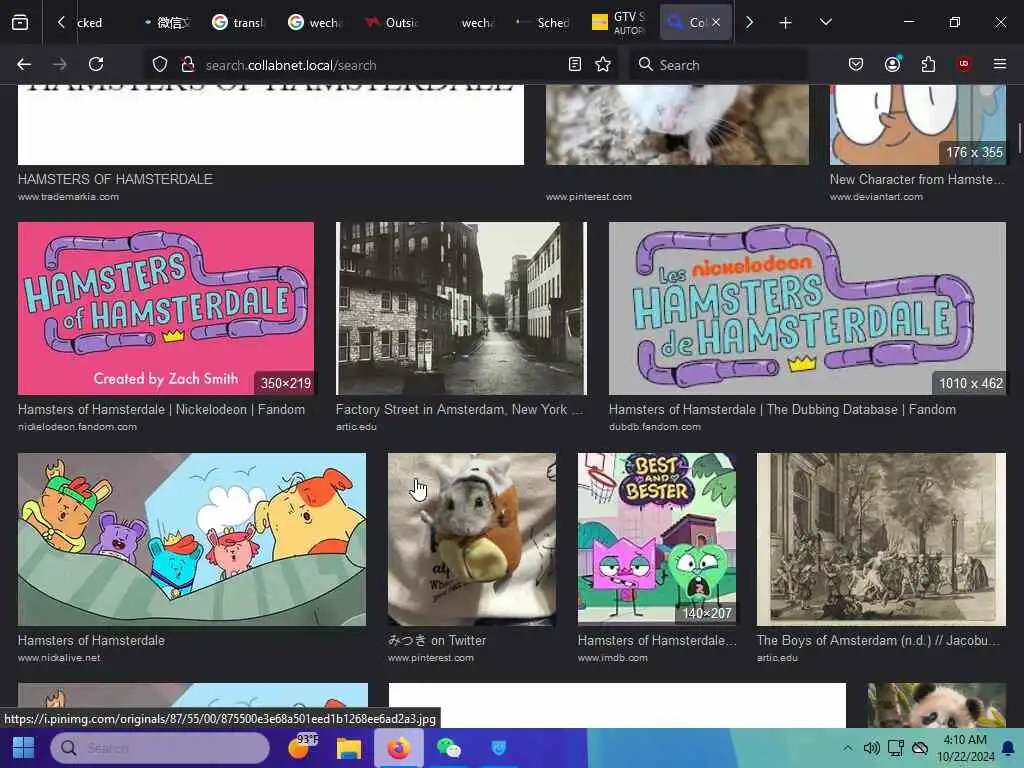Open Firefox View workspace icon
1024x768 pixels.
coord(20,23)
